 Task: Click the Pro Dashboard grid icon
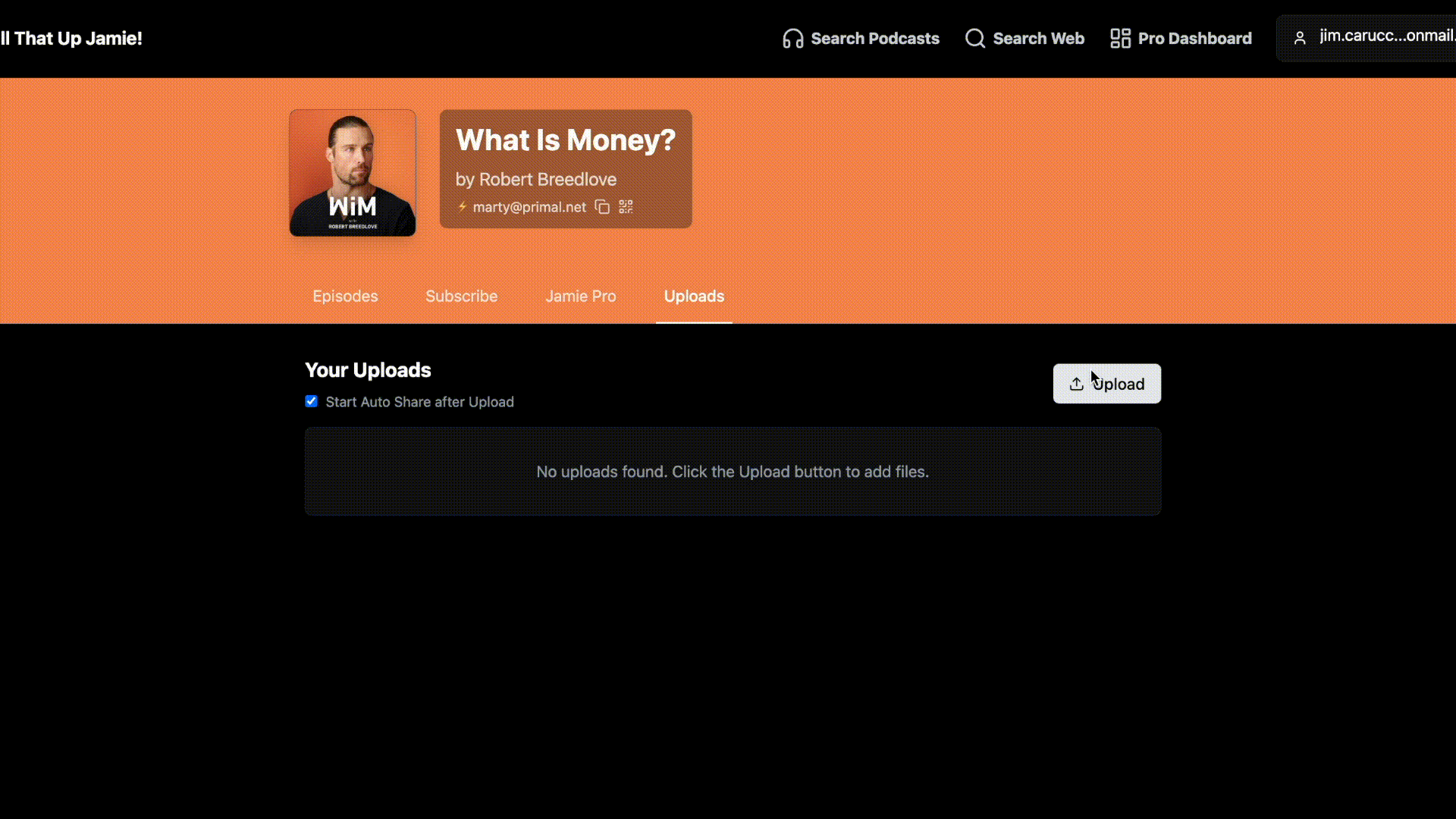(1120, 39)
